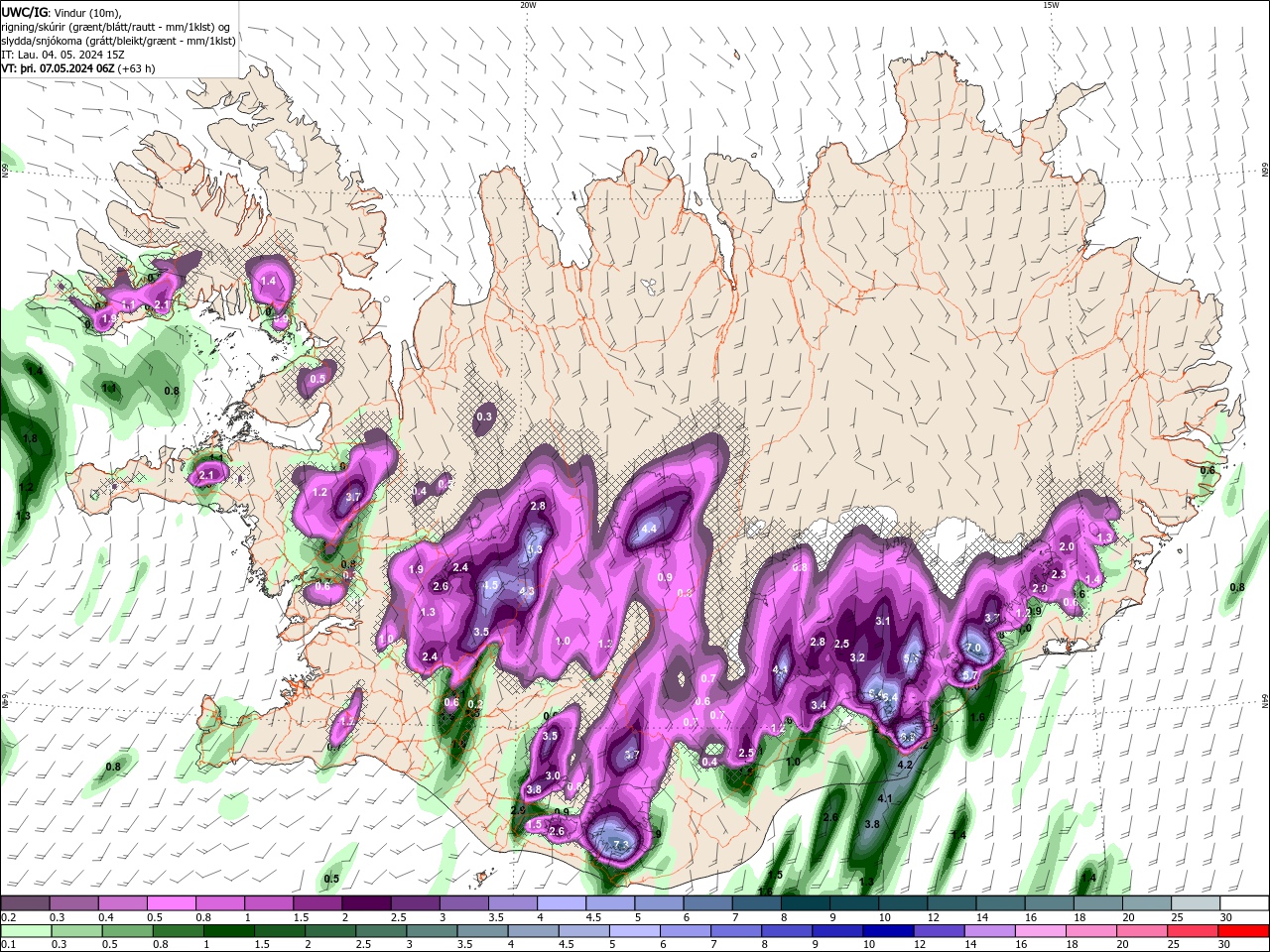Click the '3.2' snowfall value on the map

[x=858, y=657]
